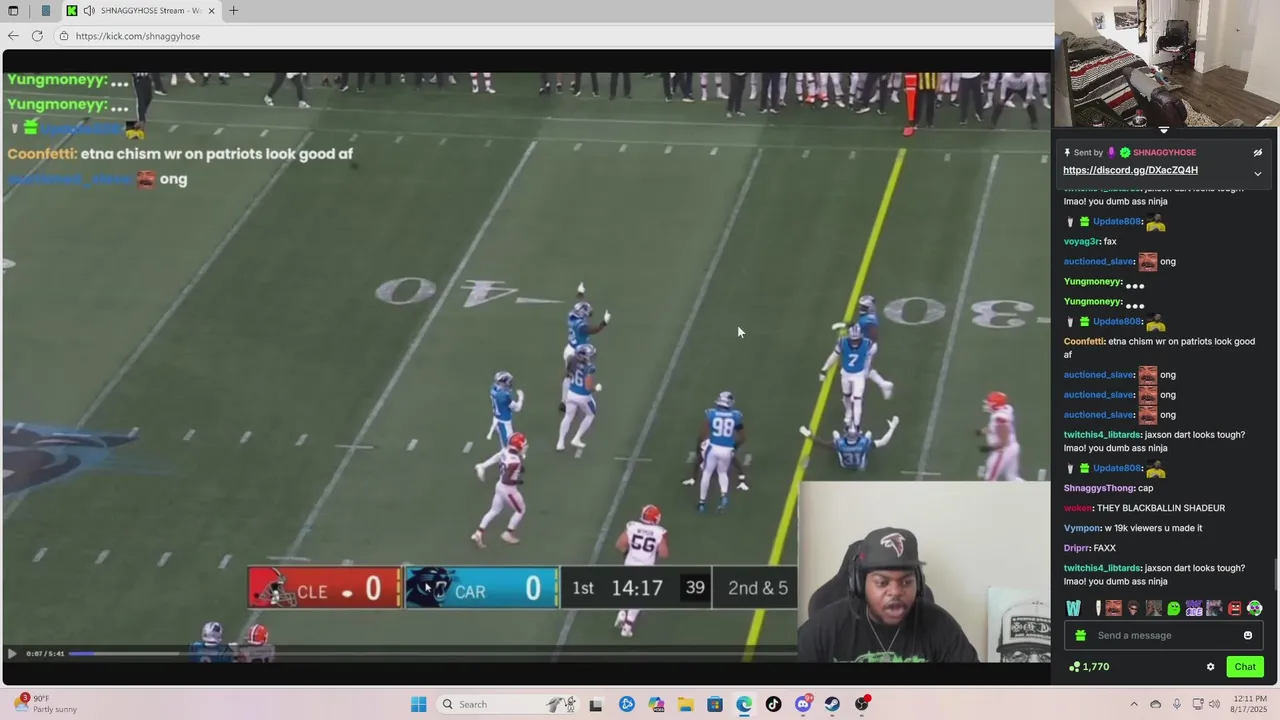Expand the pinned message chevron
This screenshot has height=720, width=1280.
click(1257, 174)
